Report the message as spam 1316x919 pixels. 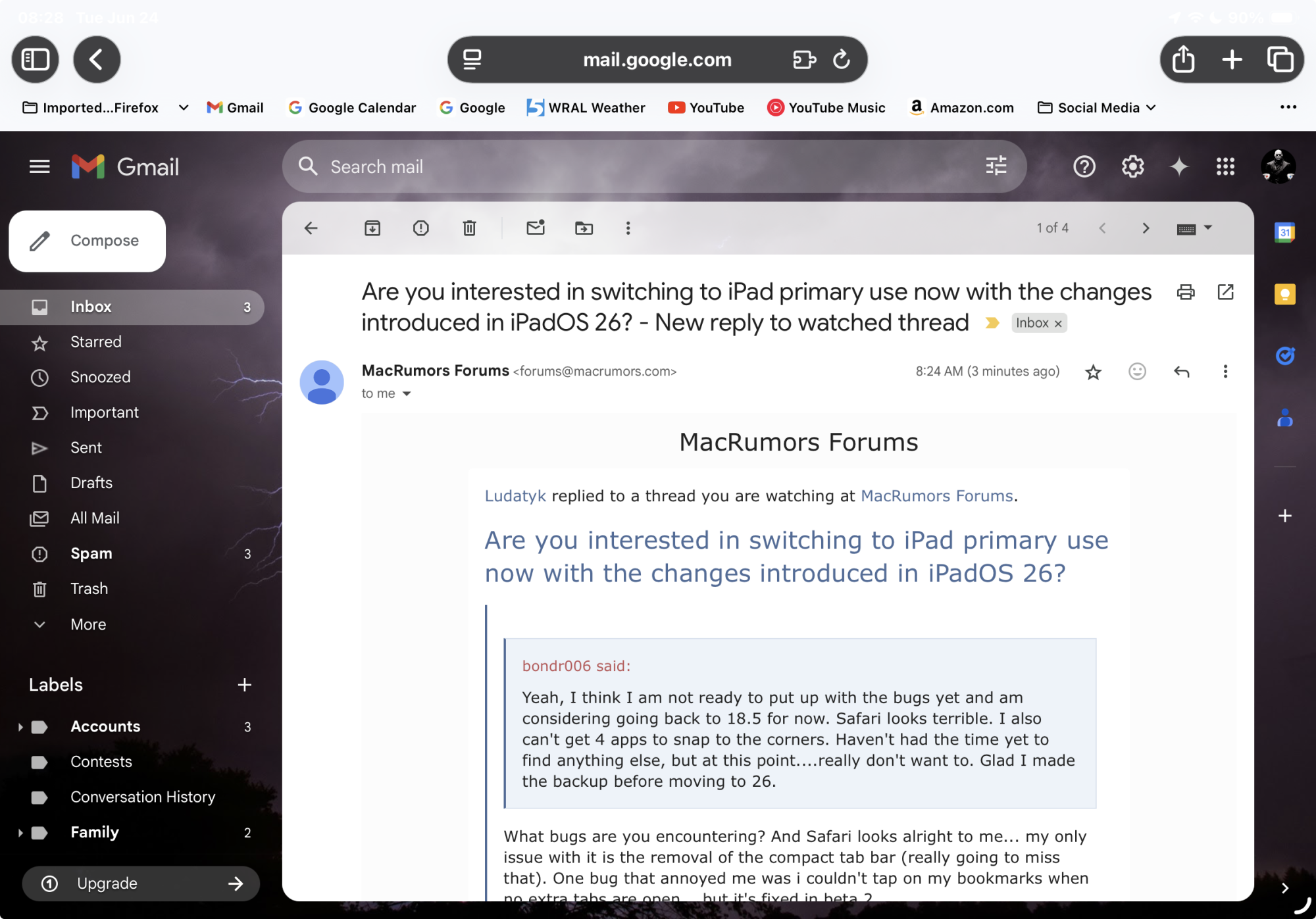pyautogui.click(x=420, y=228)
